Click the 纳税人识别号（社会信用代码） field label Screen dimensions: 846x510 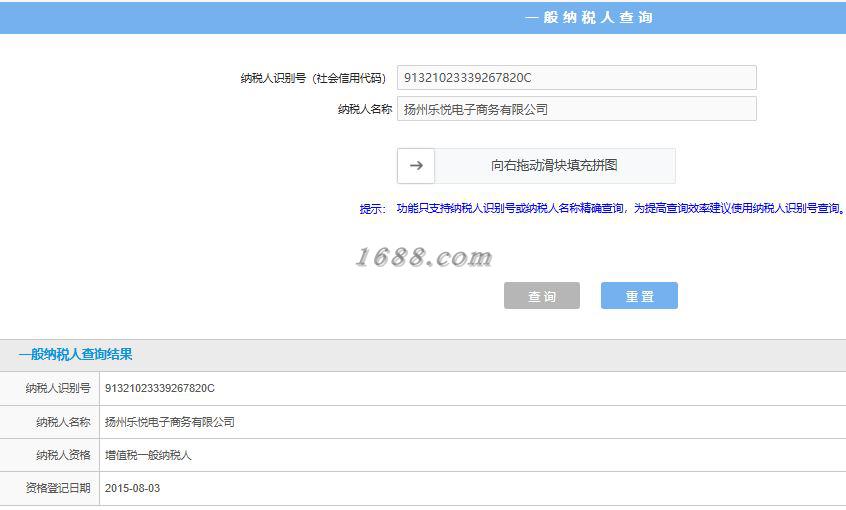(x=313, y=78)
